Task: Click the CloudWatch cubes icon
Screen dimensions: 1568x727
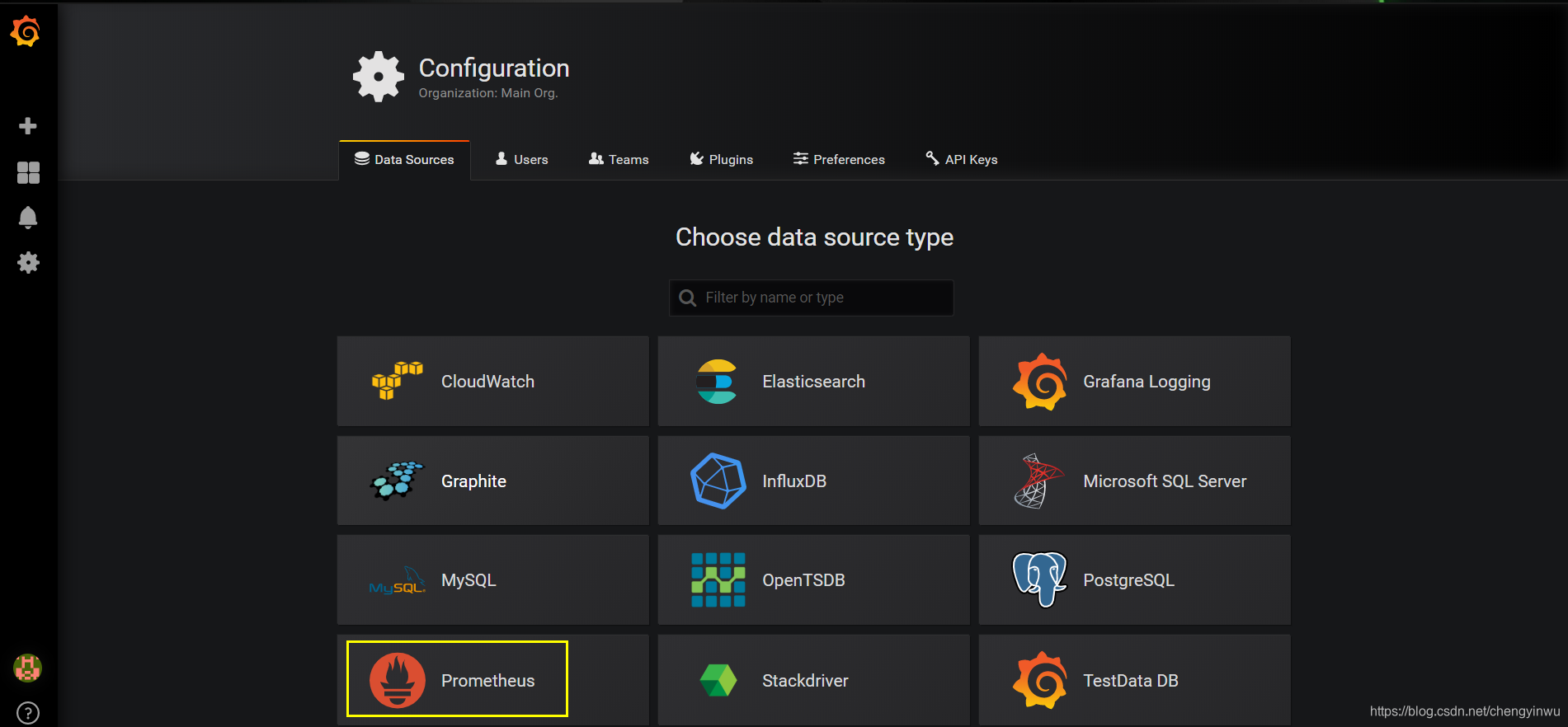Action: [x=397, y=381]
